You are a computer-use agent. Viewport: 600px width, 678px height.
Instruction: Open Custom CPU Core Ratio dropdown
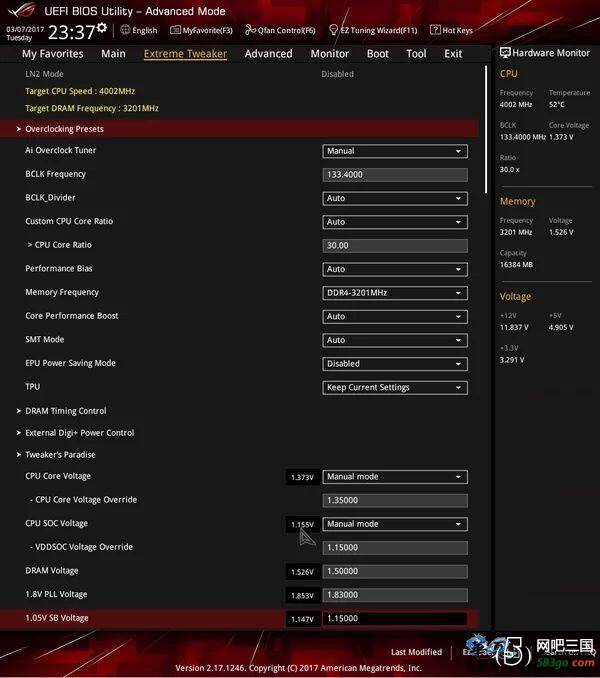[395, 222]
